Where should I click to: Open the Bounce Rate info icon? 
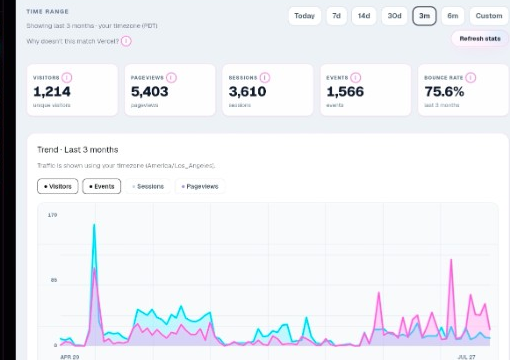tap(471, 78)
